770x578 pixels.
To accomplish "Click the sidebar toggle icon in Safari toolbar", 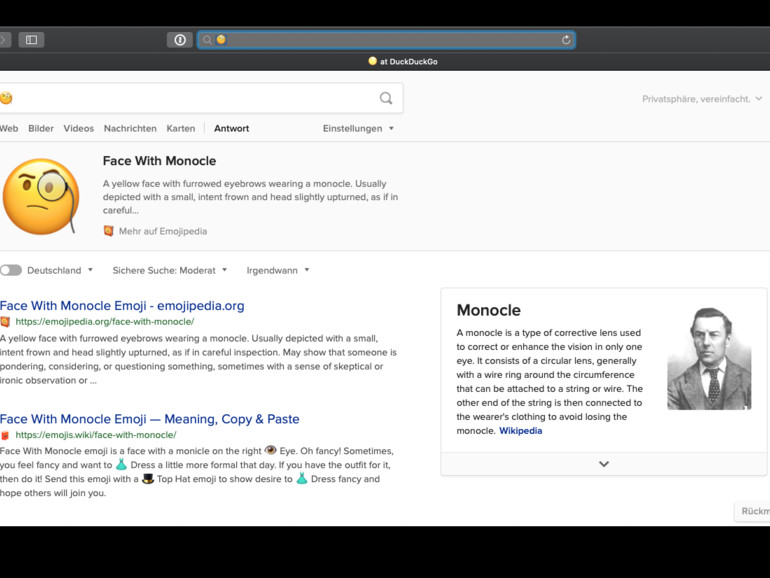I will pyautogui.click(x=31, y=40).
